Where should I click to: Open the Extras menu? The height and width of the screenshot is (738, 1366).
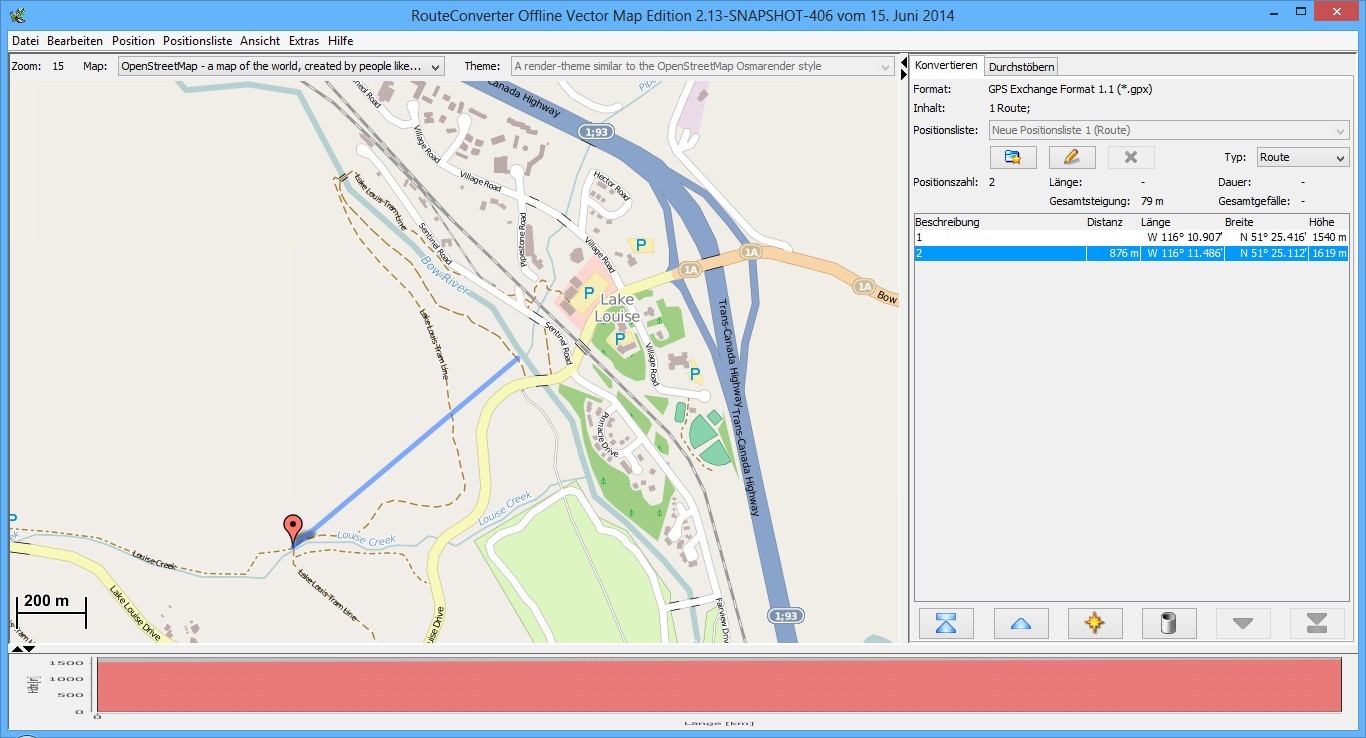304,41
